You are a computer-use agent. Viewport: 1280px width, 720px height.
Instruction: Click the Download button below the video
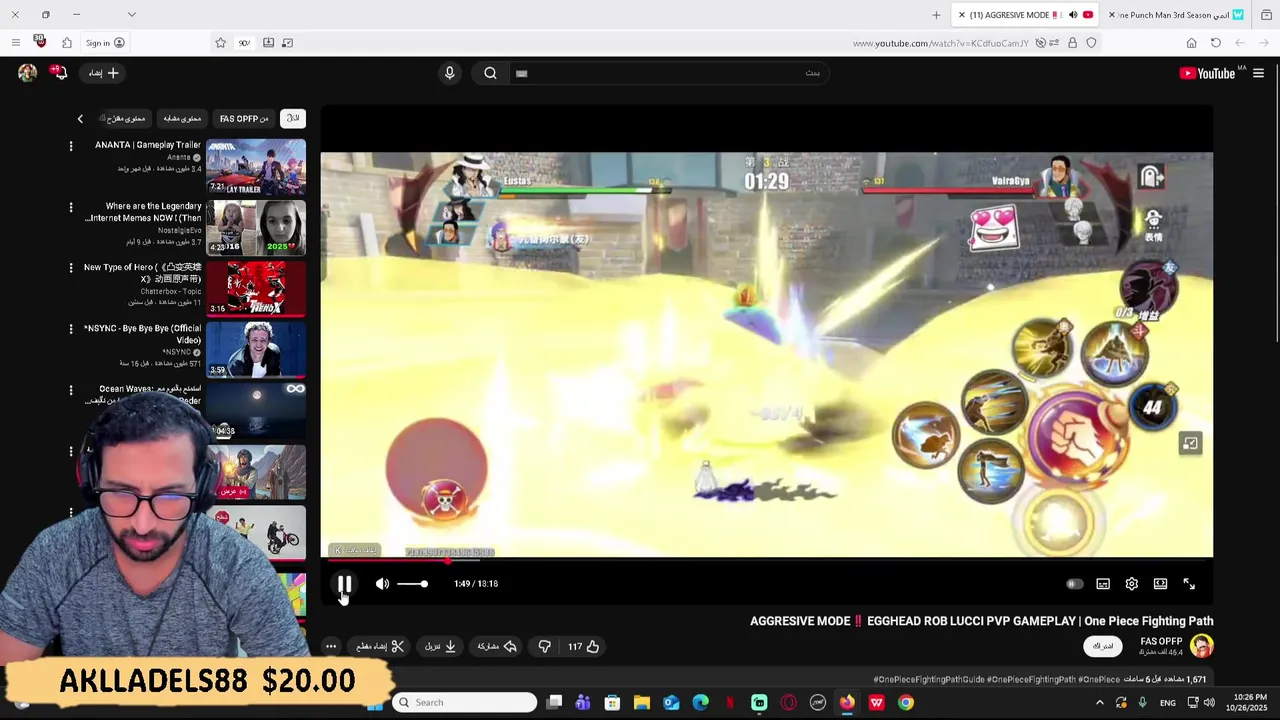[440, 647]
